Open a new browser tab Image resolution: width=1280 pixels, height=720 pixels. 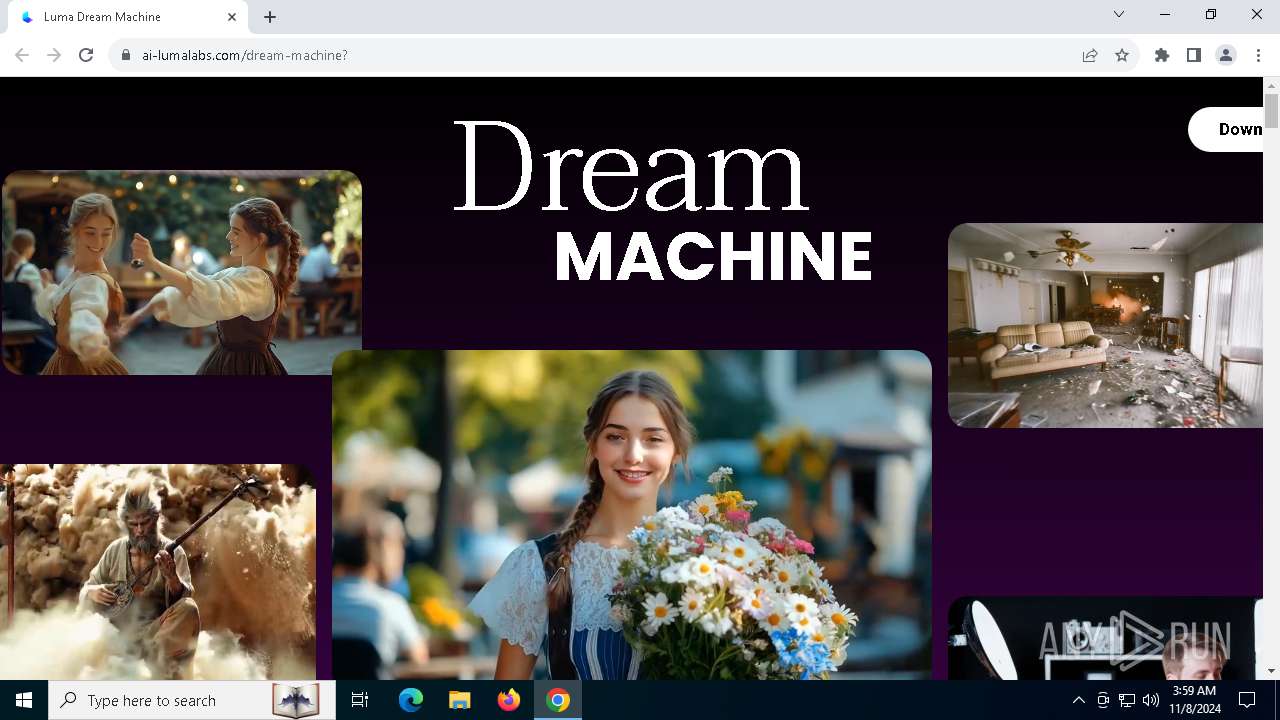click(x=270, y=17)
